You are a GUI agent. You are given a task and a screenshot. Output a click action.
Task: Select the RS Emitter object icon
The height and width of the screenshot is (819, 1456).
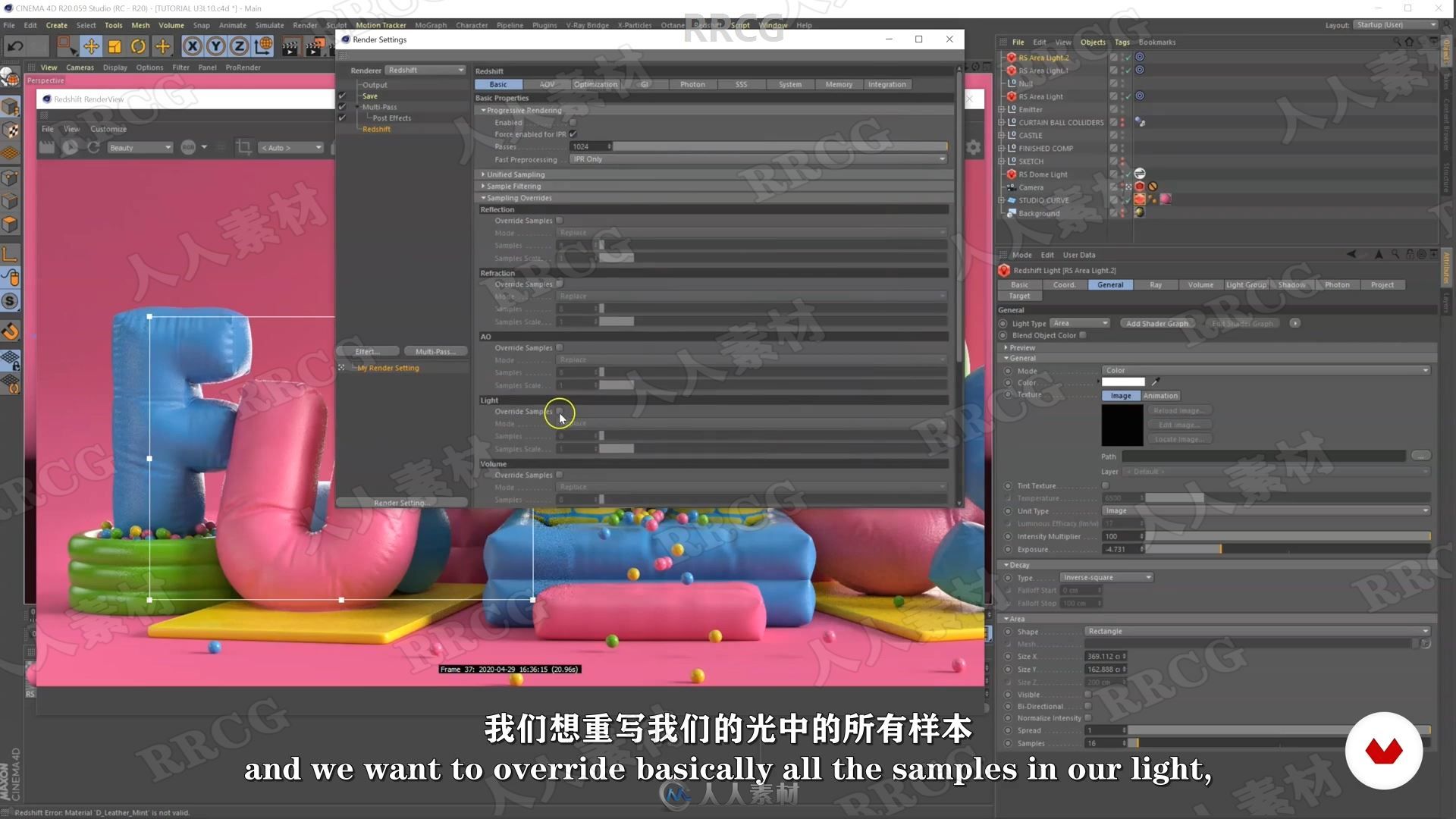pyautogui.click(x=1014, y=109)
